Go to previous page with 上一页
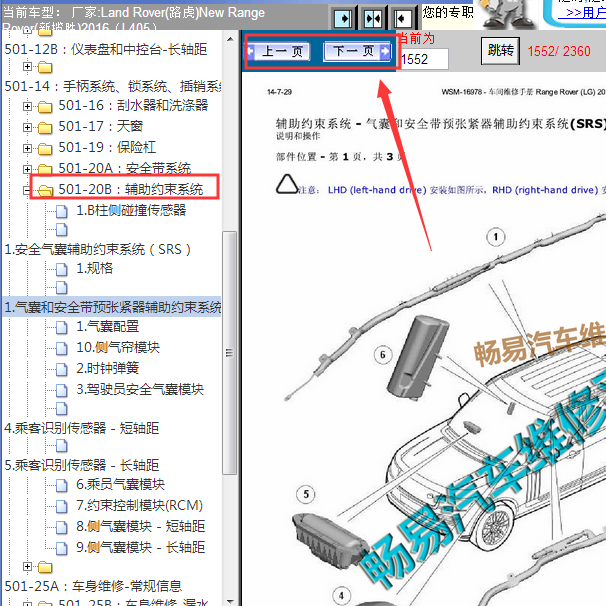 pos(278,51)
